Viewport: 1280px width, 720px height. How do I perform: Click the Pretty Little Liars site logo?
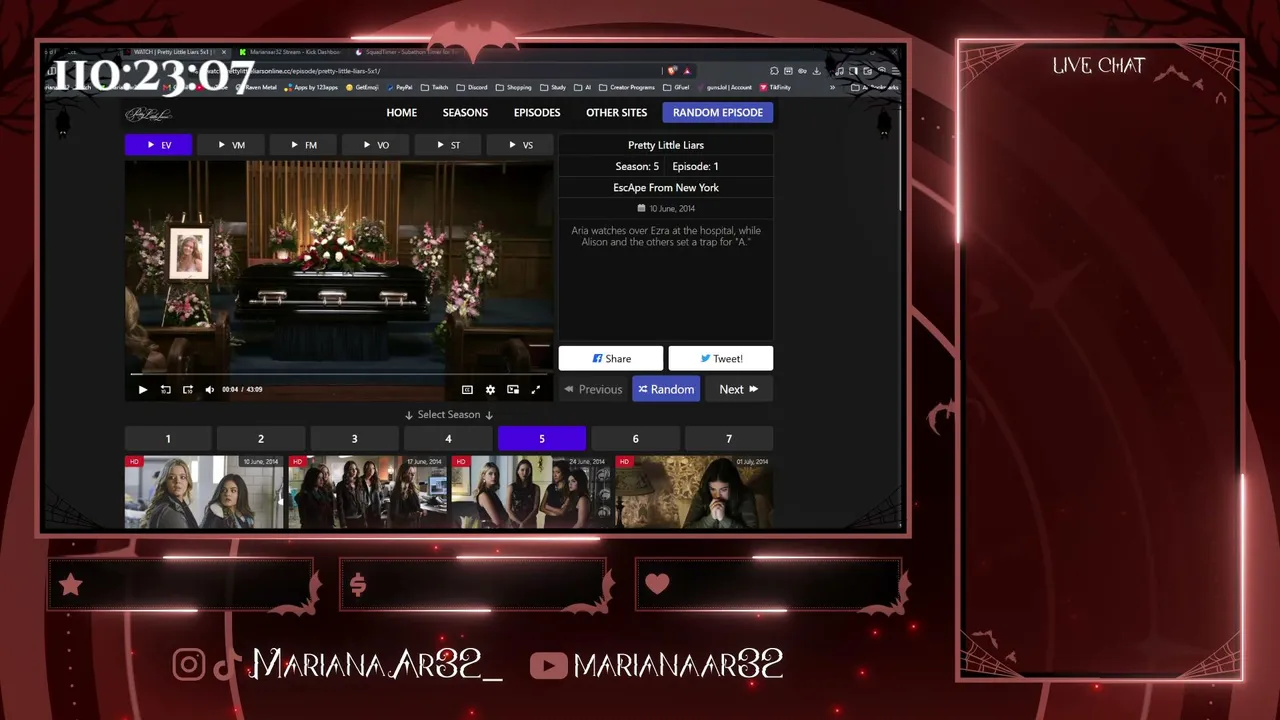[148, 114]
